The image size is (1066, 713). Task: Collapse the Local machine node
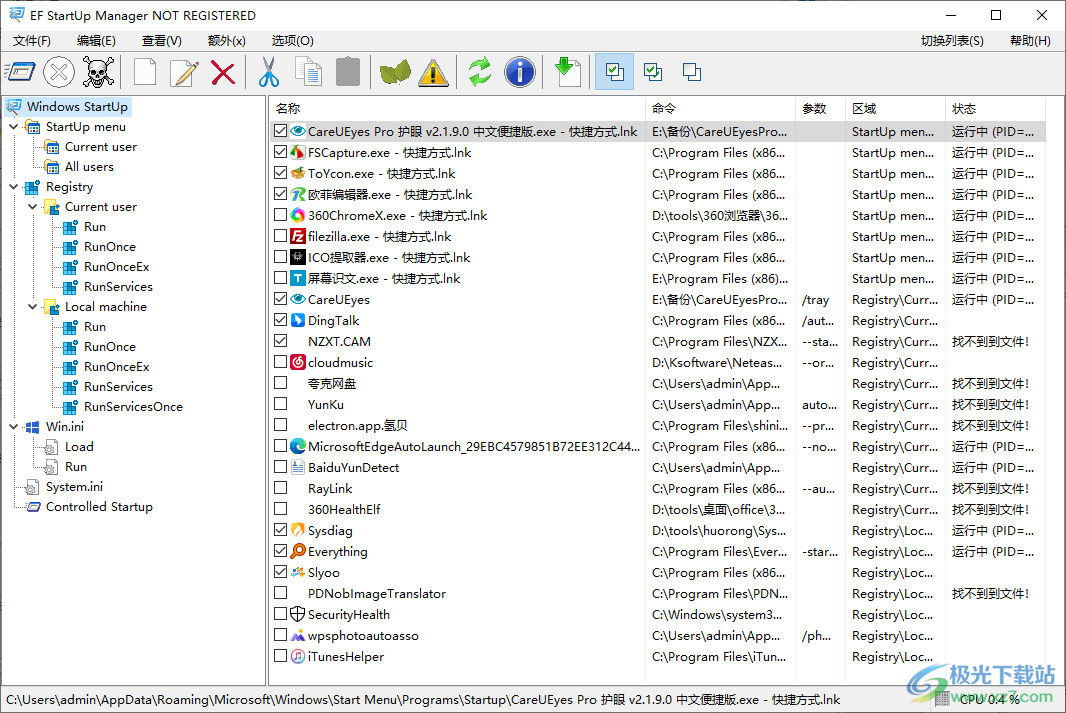click(x=33, y=307)
